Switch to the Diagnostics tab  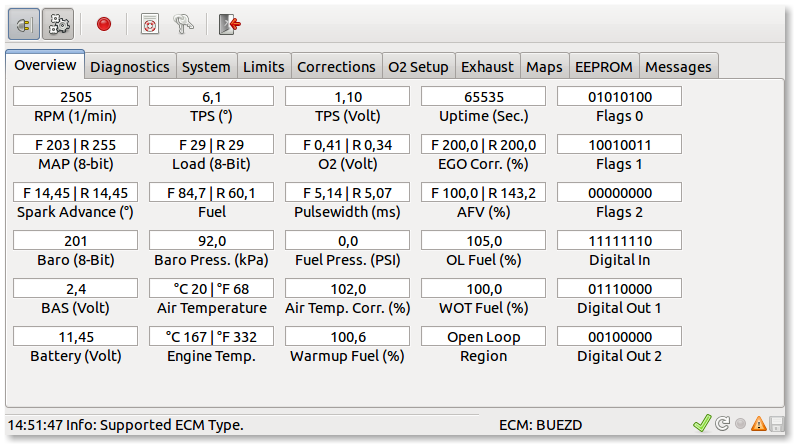pos(130,67)
